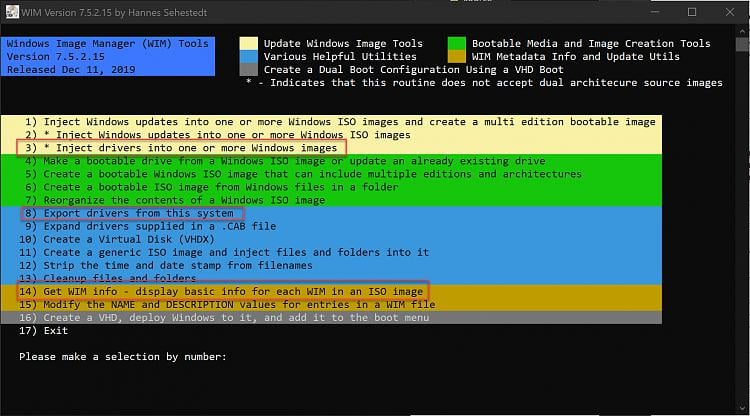Click the 'Bootable Media and Image Creation Tools' label
Image resolution: width=750 pixels, height=416 pixels.
point(591,44)
